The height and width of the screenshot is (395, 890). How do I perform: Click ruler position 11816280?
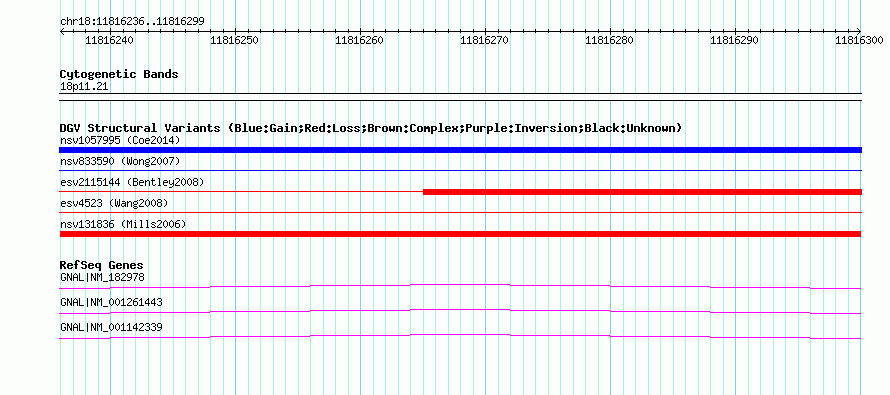click(x=610, y=40)
